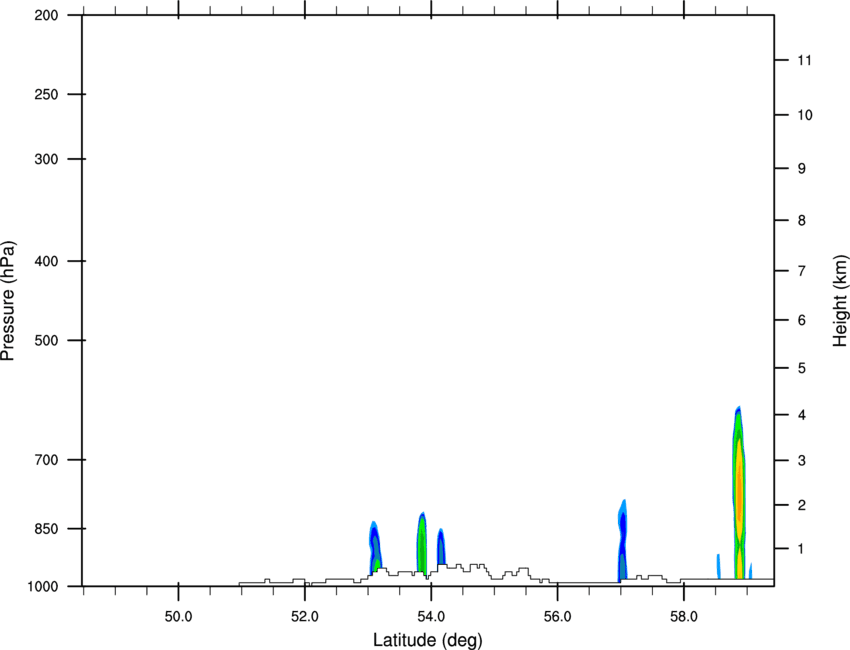Click the Pressure (hPa) axis title
Viewport: 850px width, 650px height.
pyautogui.click(x=8, y=300)
